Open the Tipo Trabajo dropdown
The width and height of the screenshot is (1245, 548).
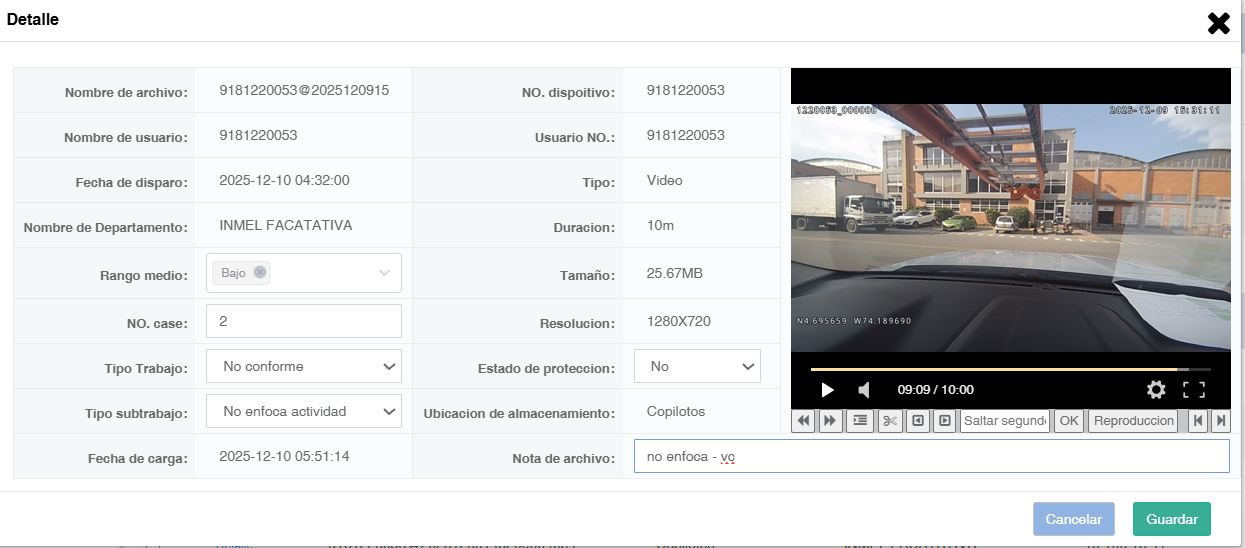(304, 366)
